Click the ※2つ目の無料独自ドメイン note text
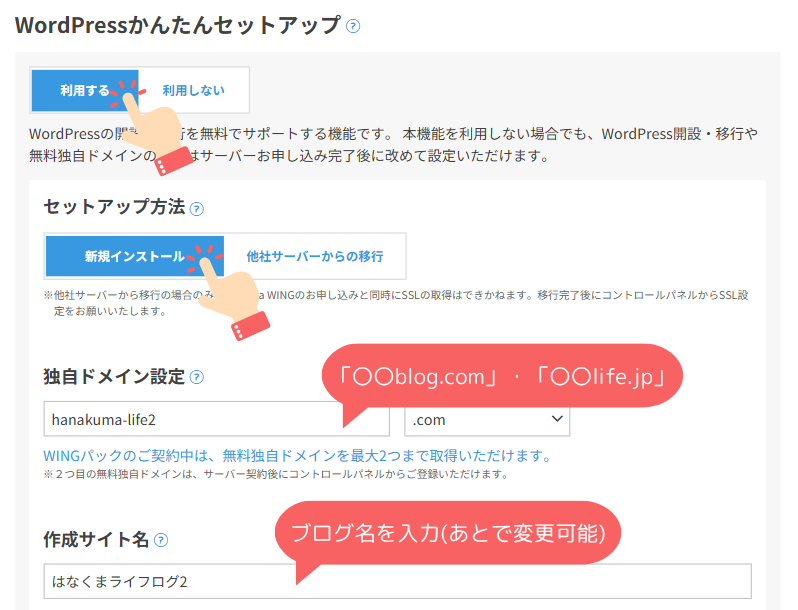 tap(276, 474)
